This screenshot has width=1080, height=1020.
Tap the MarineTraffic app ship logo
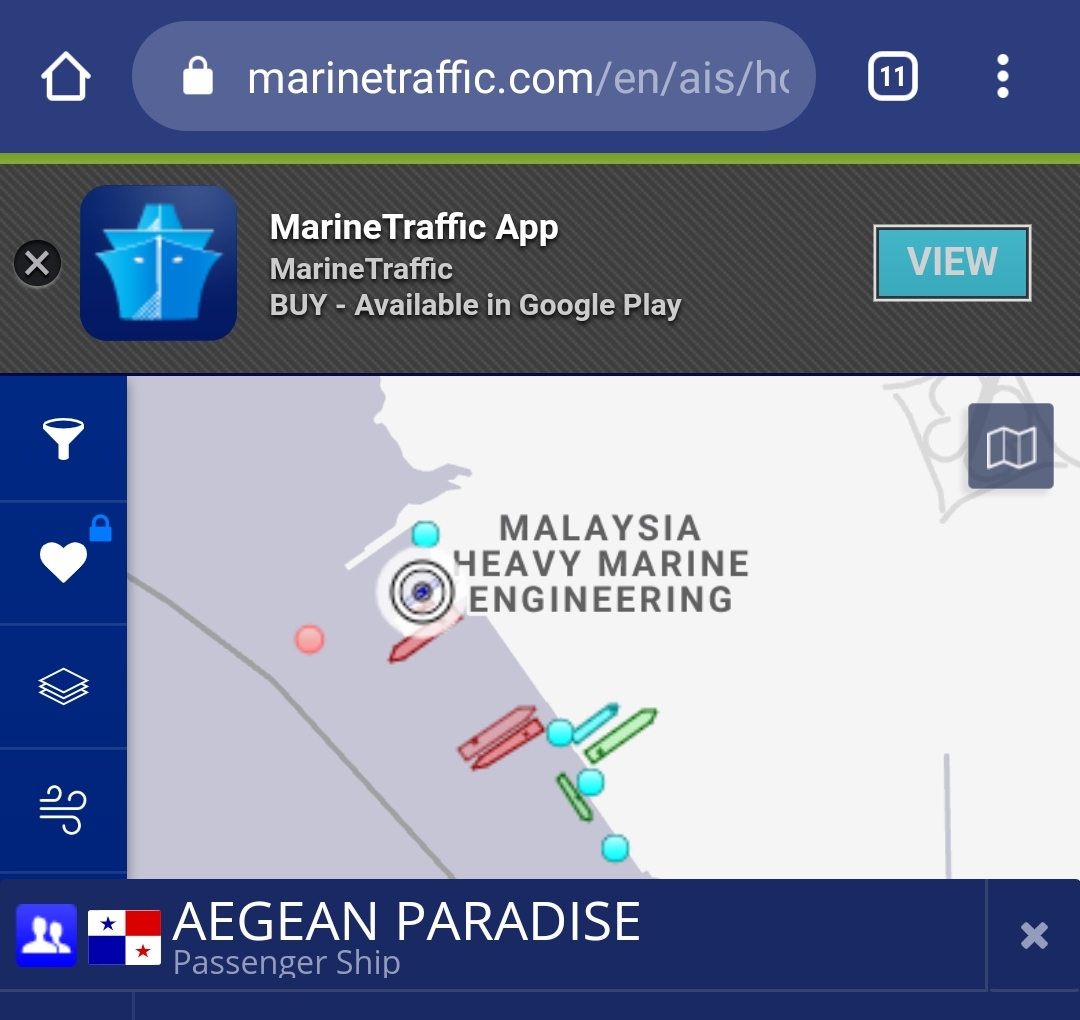(x=158, y=262)
